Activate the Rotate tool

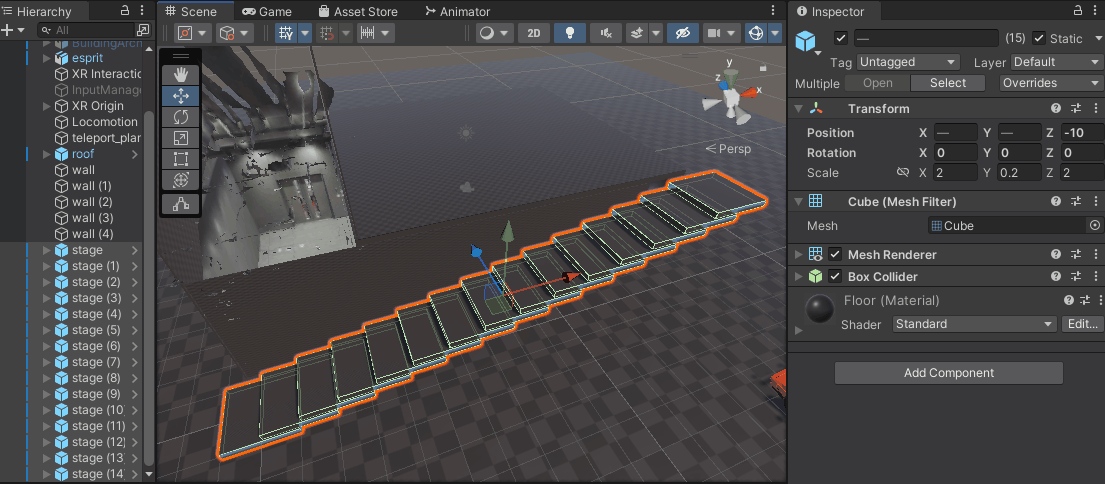click(181, 117)
